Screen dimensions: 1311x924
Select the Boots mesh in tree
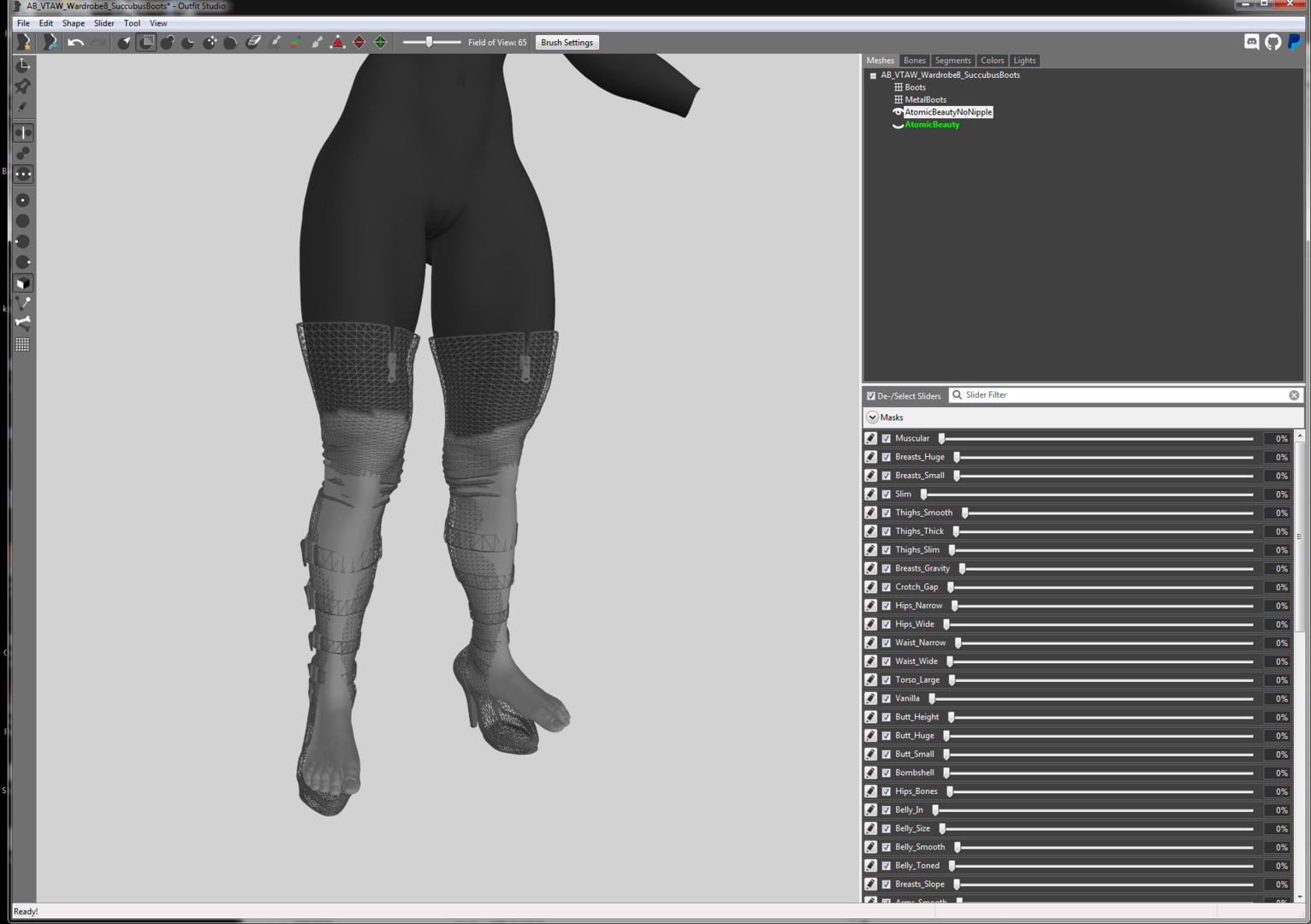pyautogui.click(x=915, y=87)
